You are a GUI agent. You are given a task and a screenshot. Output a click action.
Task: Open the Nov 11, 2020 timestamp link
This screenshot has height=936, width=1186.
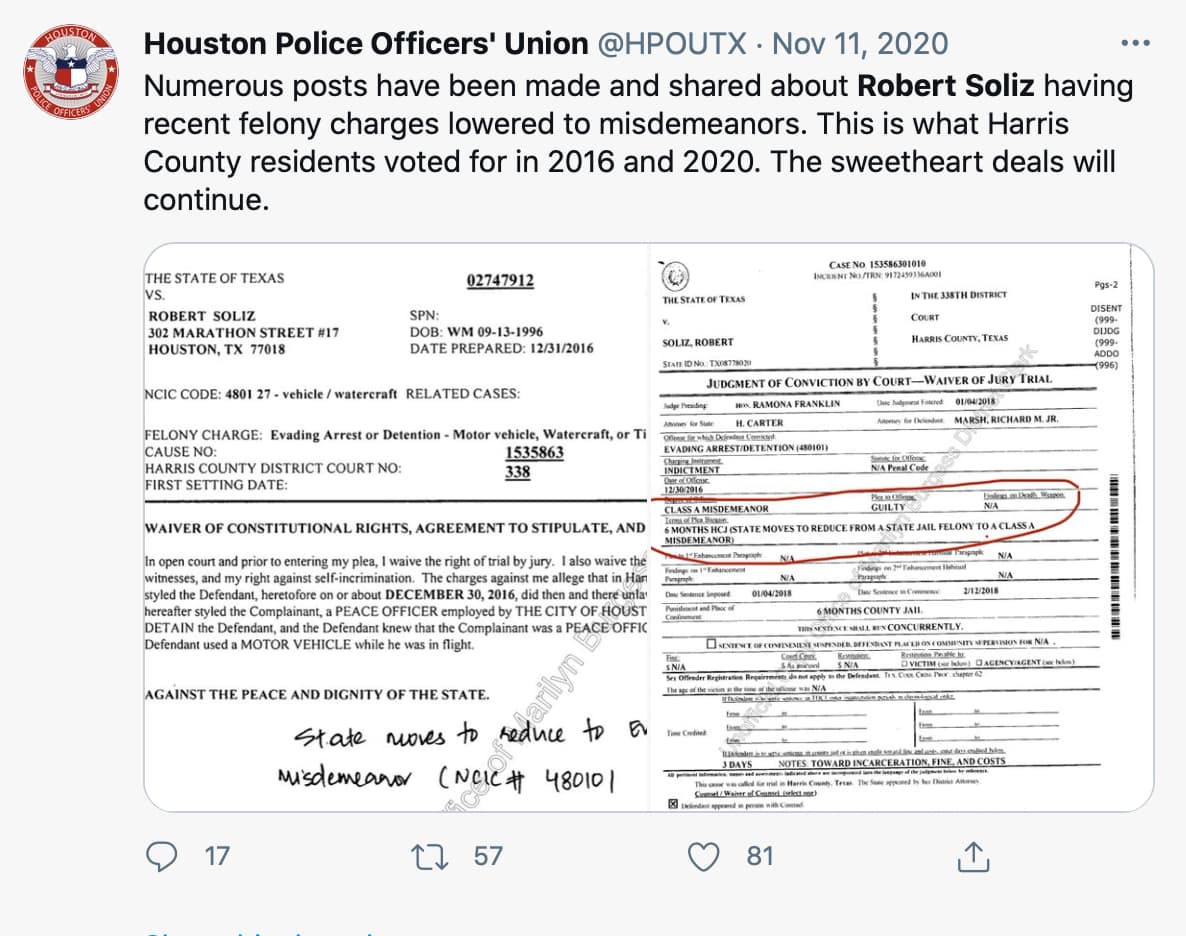click(860, 44)
